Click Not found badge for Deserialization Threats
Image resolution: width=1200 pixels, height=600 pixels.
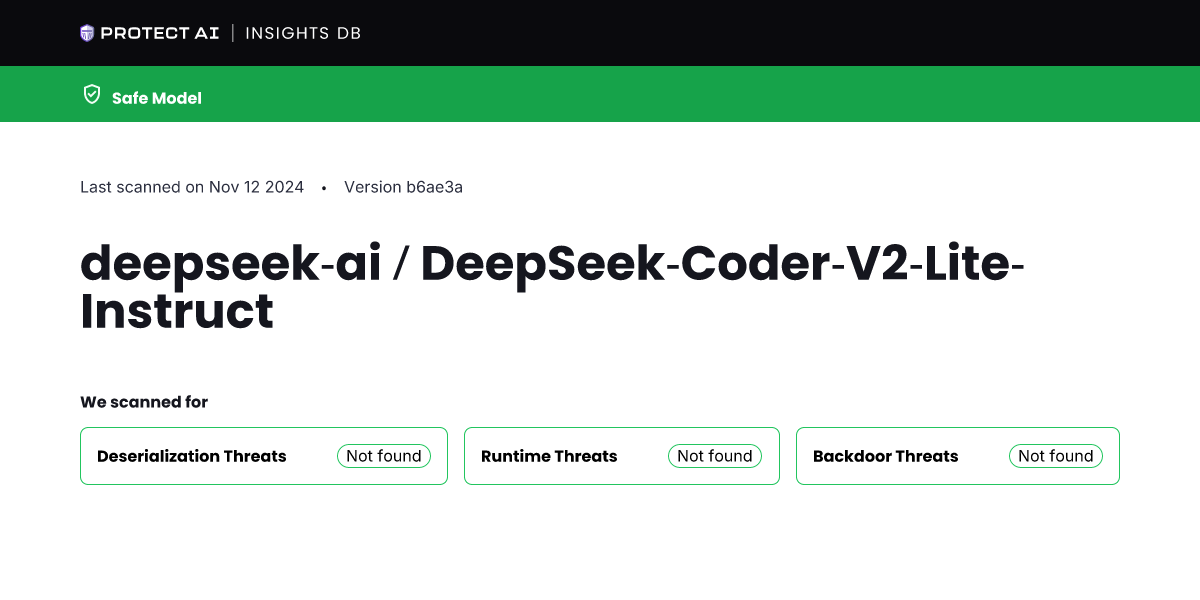pyautogui.click(x=384, y=456)
